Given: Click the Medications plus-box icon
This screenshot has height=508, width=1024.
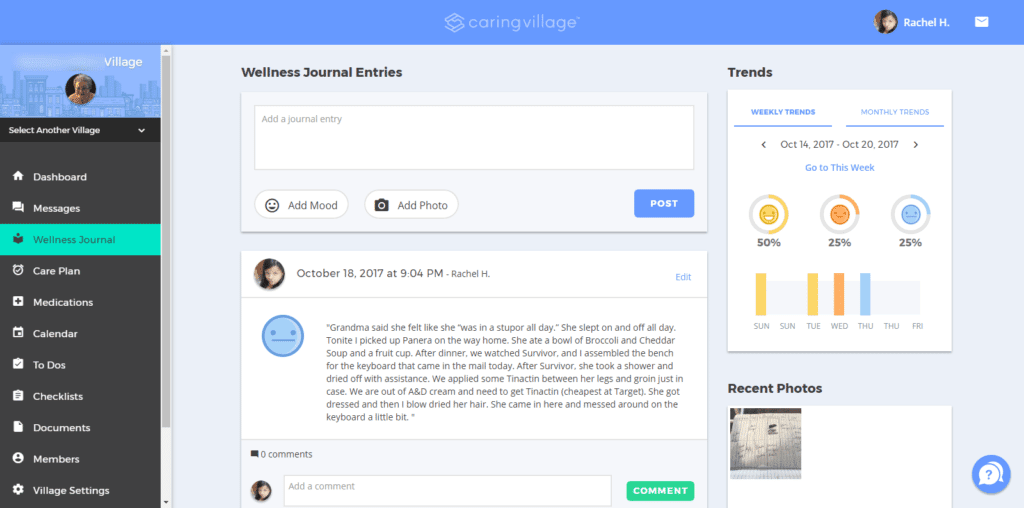Looking at the screenshot, I should tap(18, 302).
